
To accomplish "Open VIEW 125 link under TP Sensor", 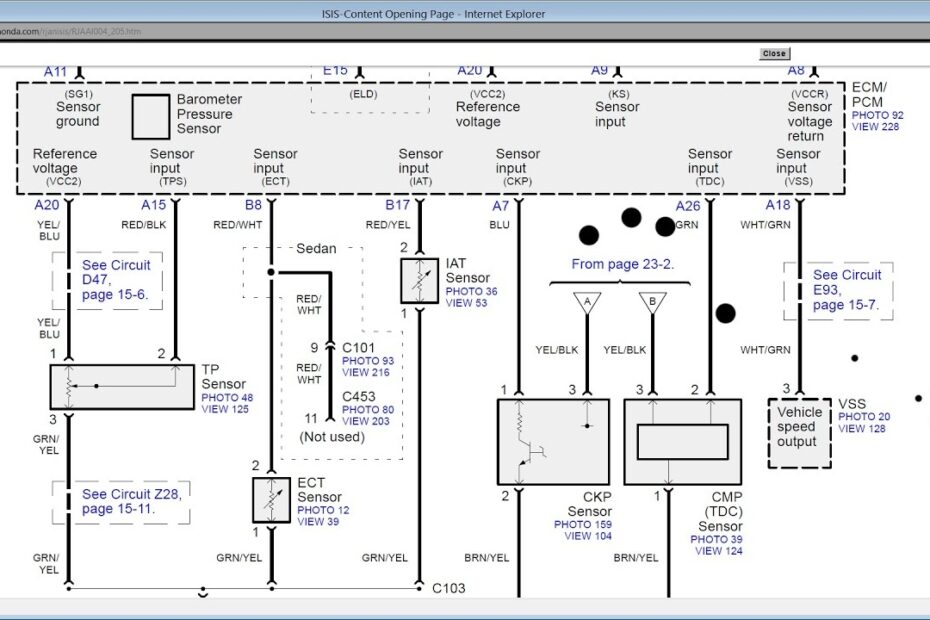I will click(x=226, y=409).
